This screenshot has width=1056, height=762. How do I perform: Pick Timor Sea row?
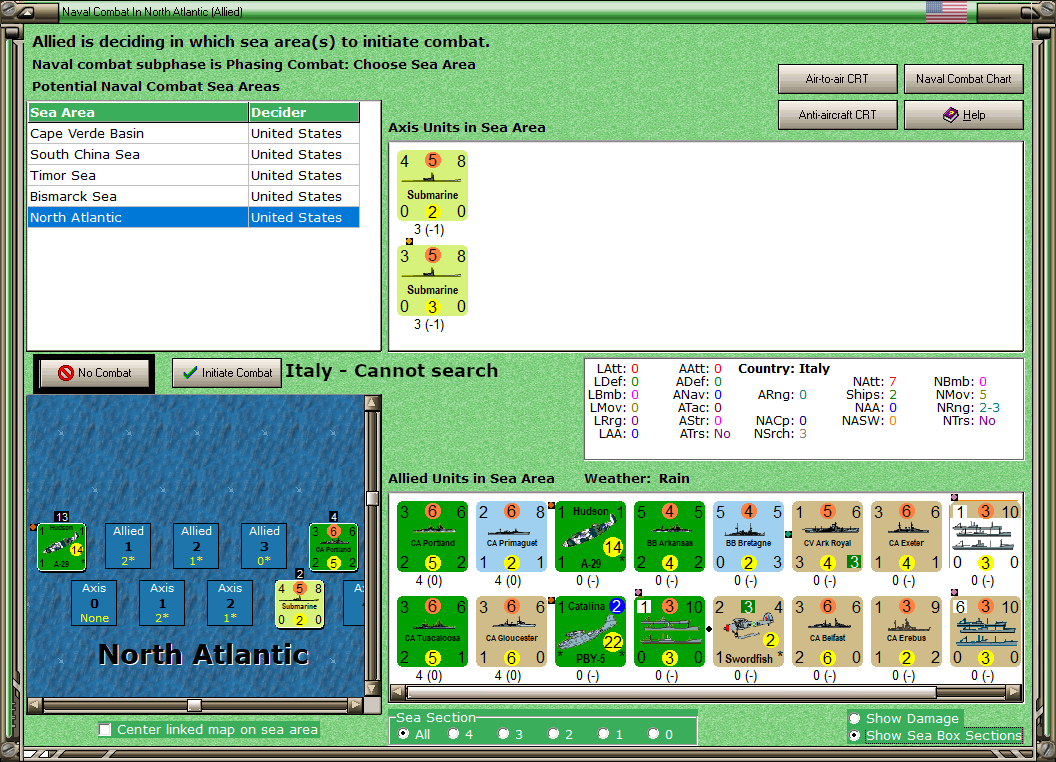193,175
